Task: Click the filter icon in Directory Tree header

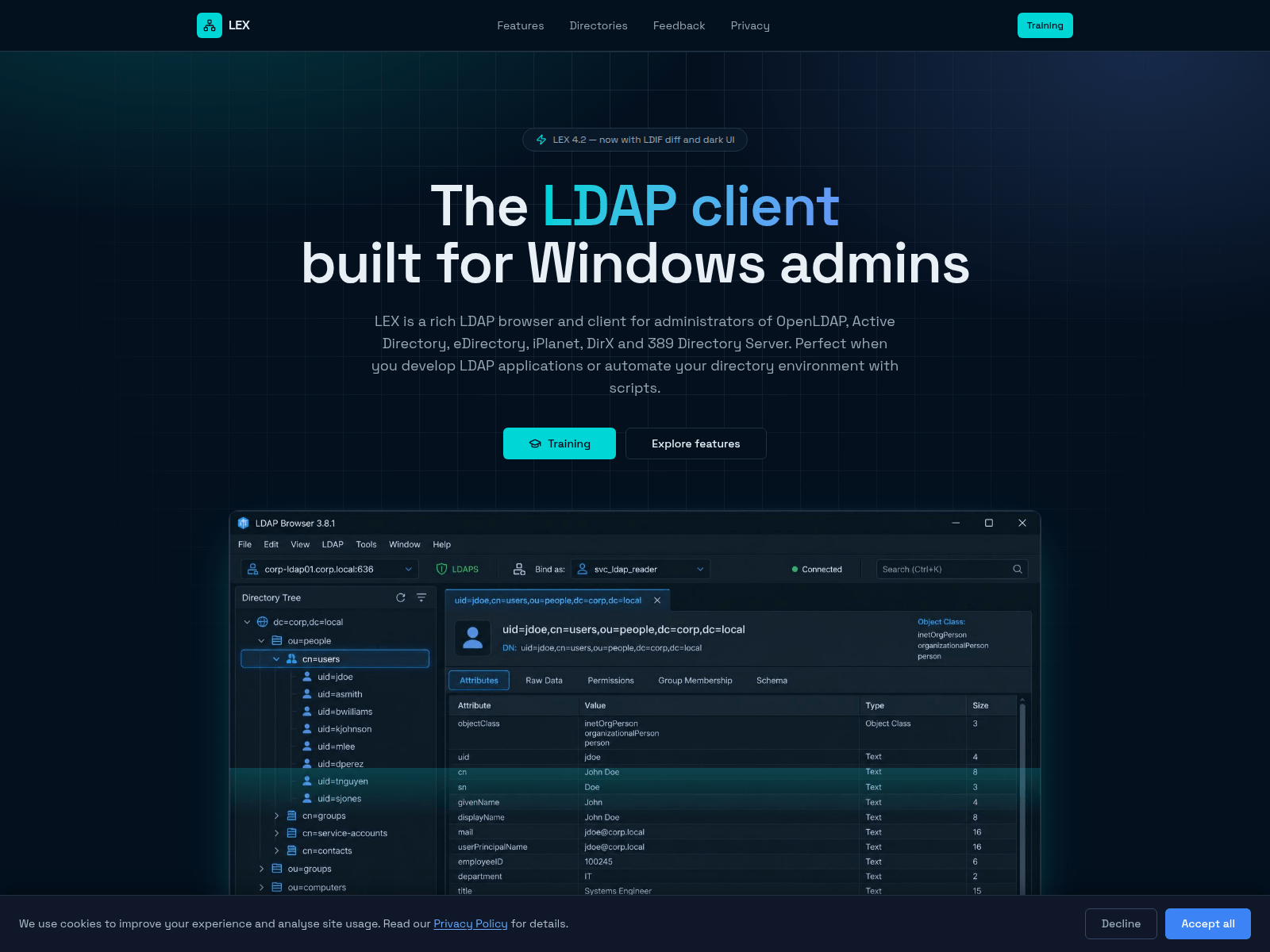Action: click(421, 597)
